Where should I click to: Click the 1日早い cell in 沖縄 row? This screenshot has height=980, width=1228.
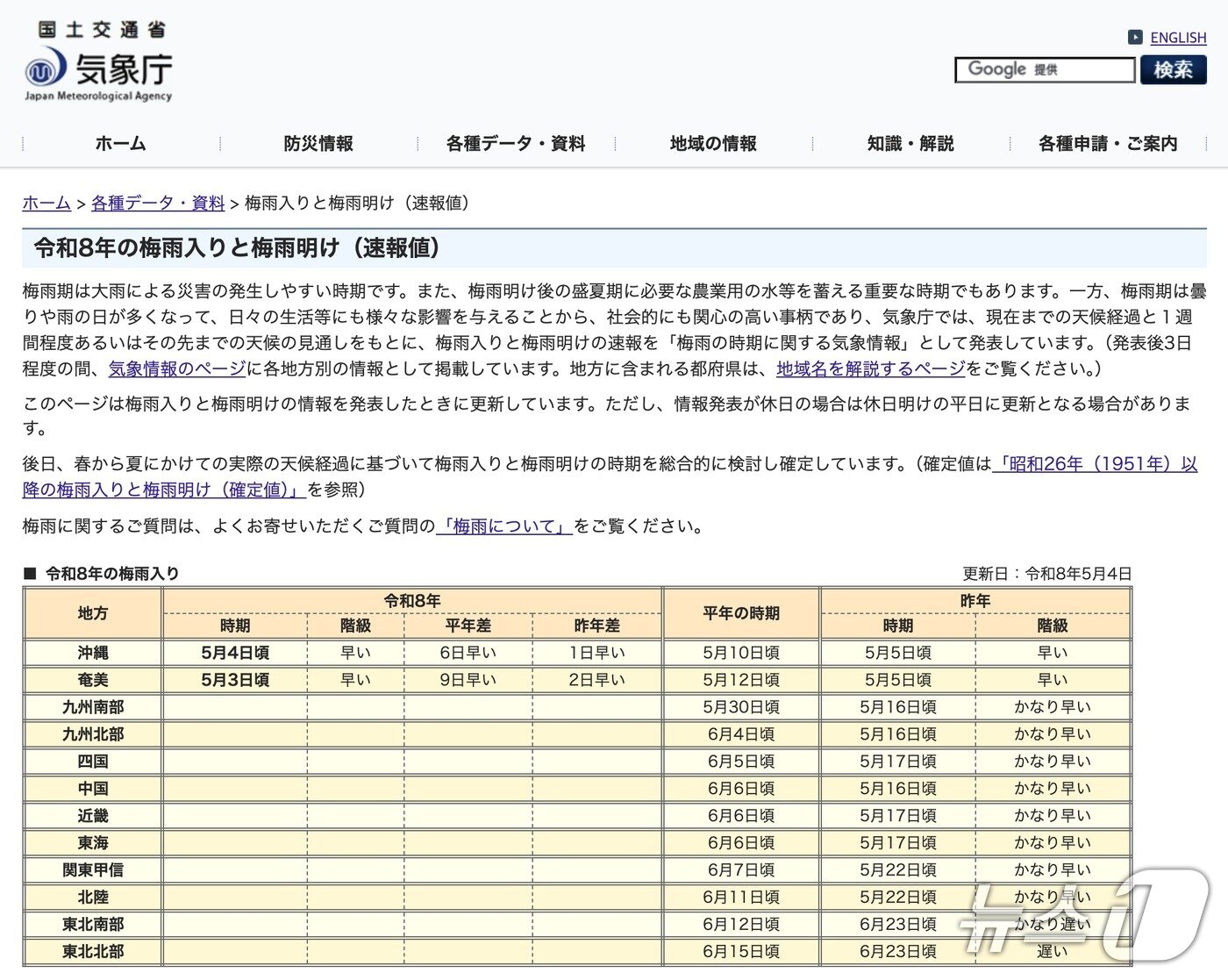(597, 653)
